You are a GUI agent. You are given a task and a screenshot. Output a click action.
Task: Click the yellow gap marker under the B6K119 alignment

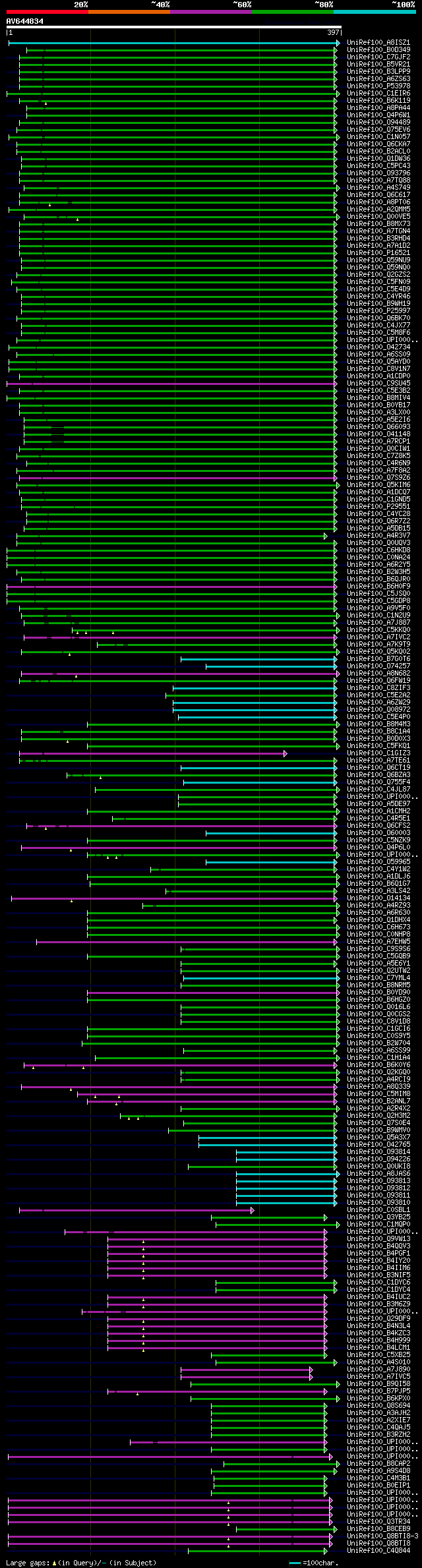pyautogui.click(x=45, y=104)
